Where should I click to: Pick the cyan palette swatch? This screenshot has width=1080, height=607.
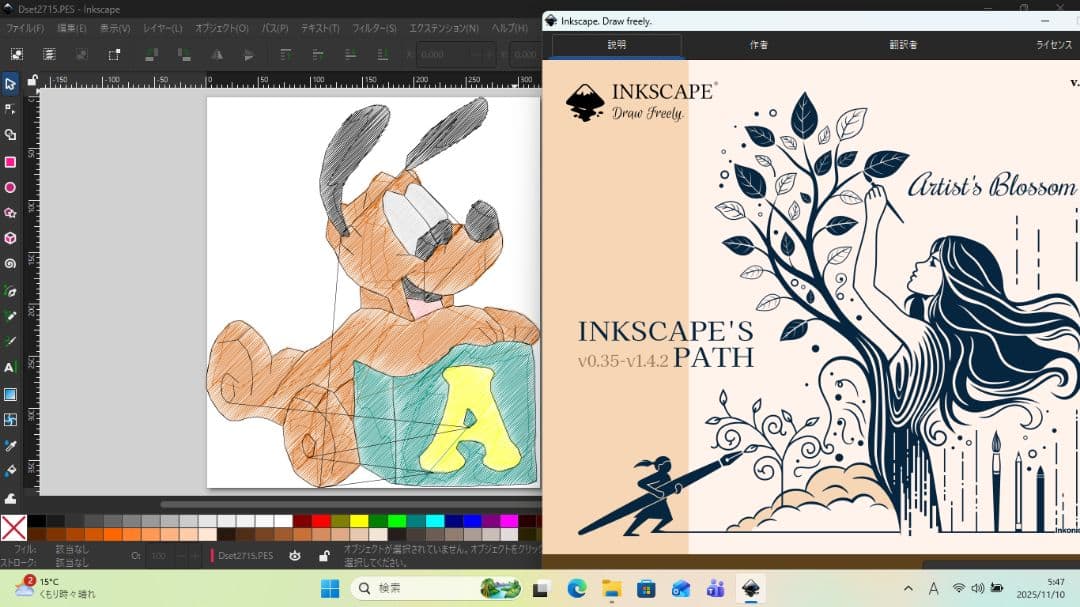435,521
